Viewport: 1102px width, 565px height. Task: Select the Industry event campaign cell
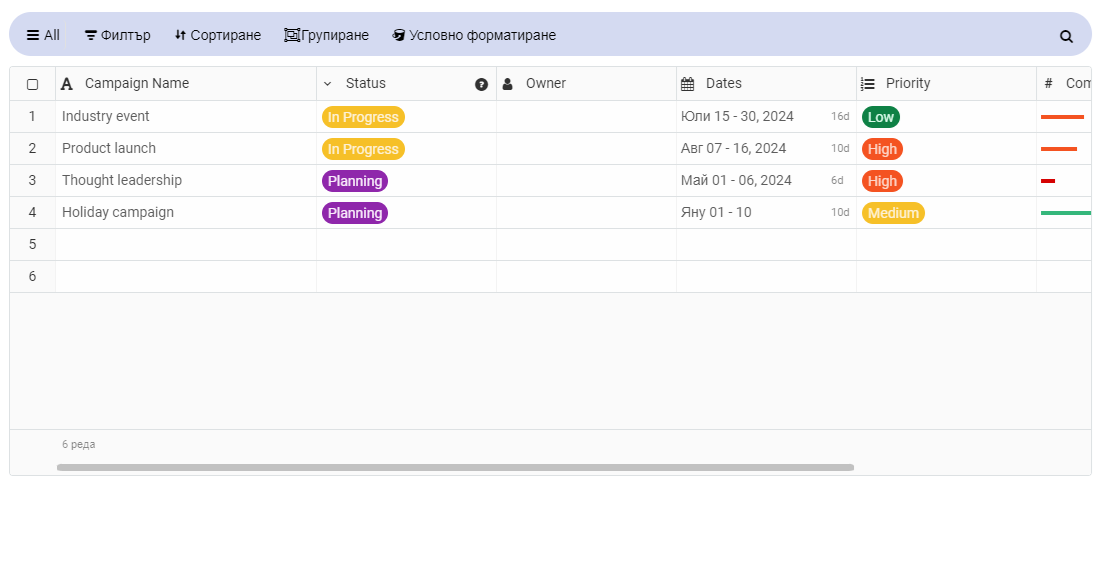click(186, 117)
